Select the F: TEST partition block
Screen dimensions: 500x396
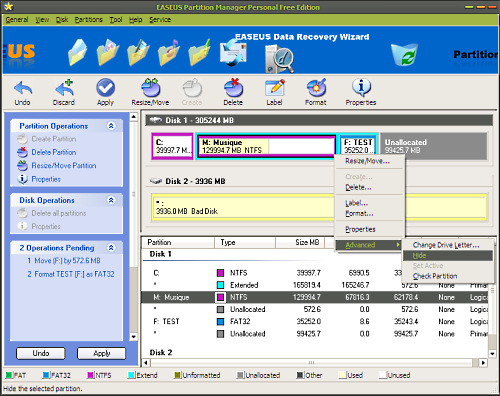pyautogui.click(x=358, y=146)
